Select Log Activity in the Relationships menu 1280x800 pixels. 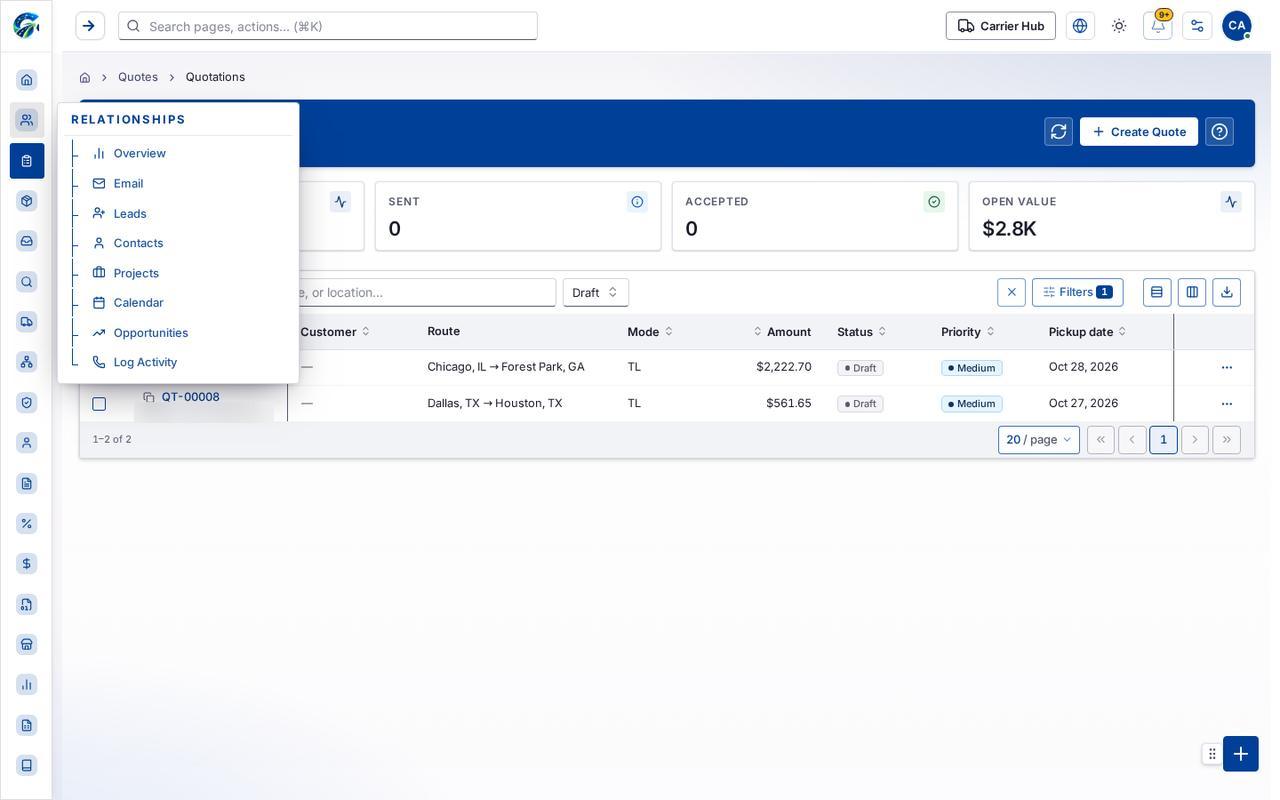(145, 362)
